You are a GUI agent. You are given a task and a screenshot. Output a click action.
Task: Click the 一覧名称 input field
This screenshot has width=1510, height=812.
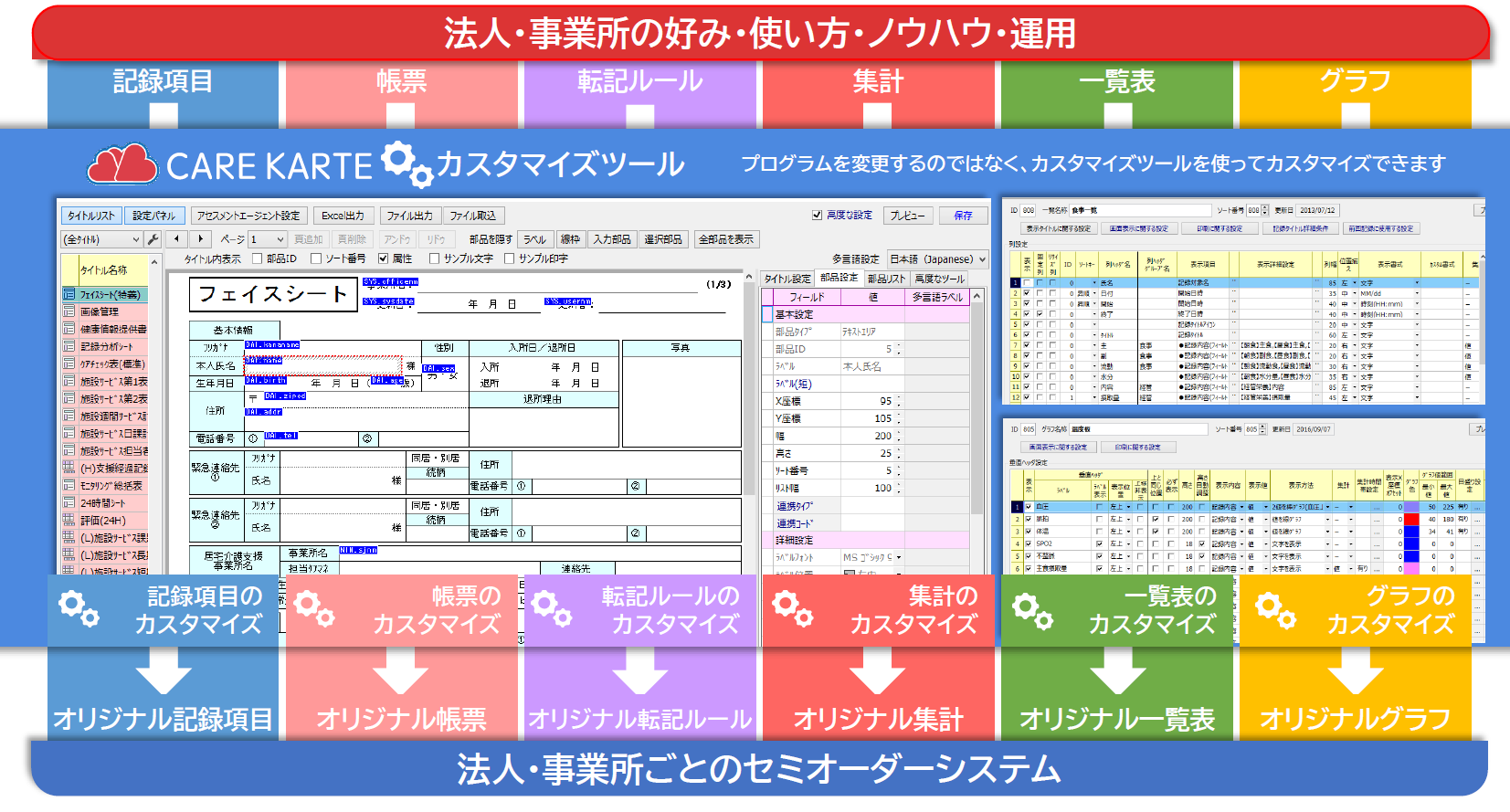[1140, 210]
